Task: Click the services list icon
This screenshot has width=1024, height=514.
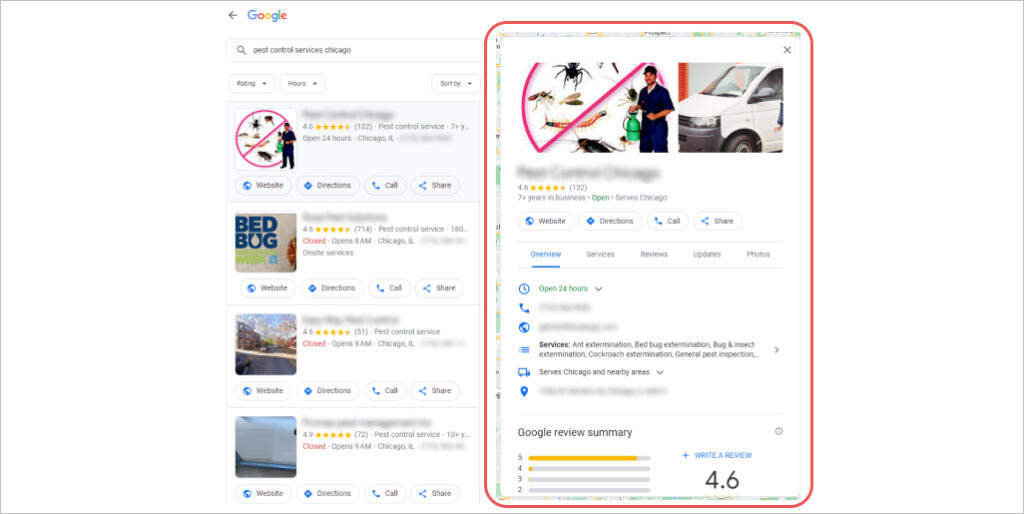Action: tap(524, 349)
